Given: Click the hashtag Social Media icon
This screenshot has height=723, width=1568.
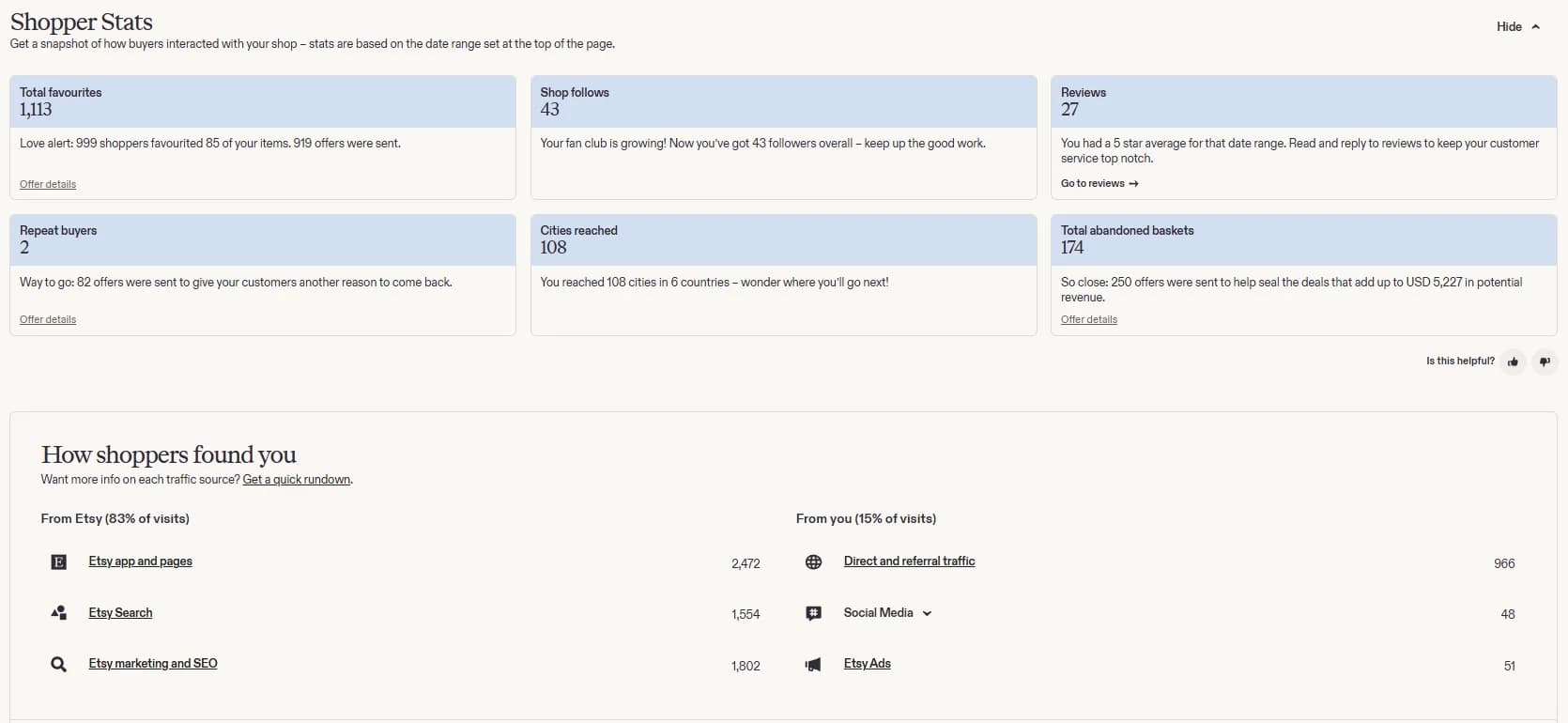Looking at the screenshot, I should point(813,613).
